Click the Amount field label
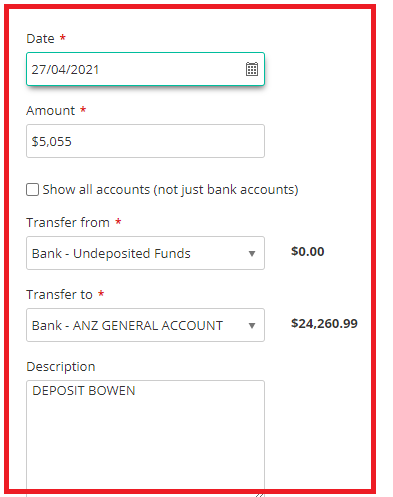 [x=51, y=111]
